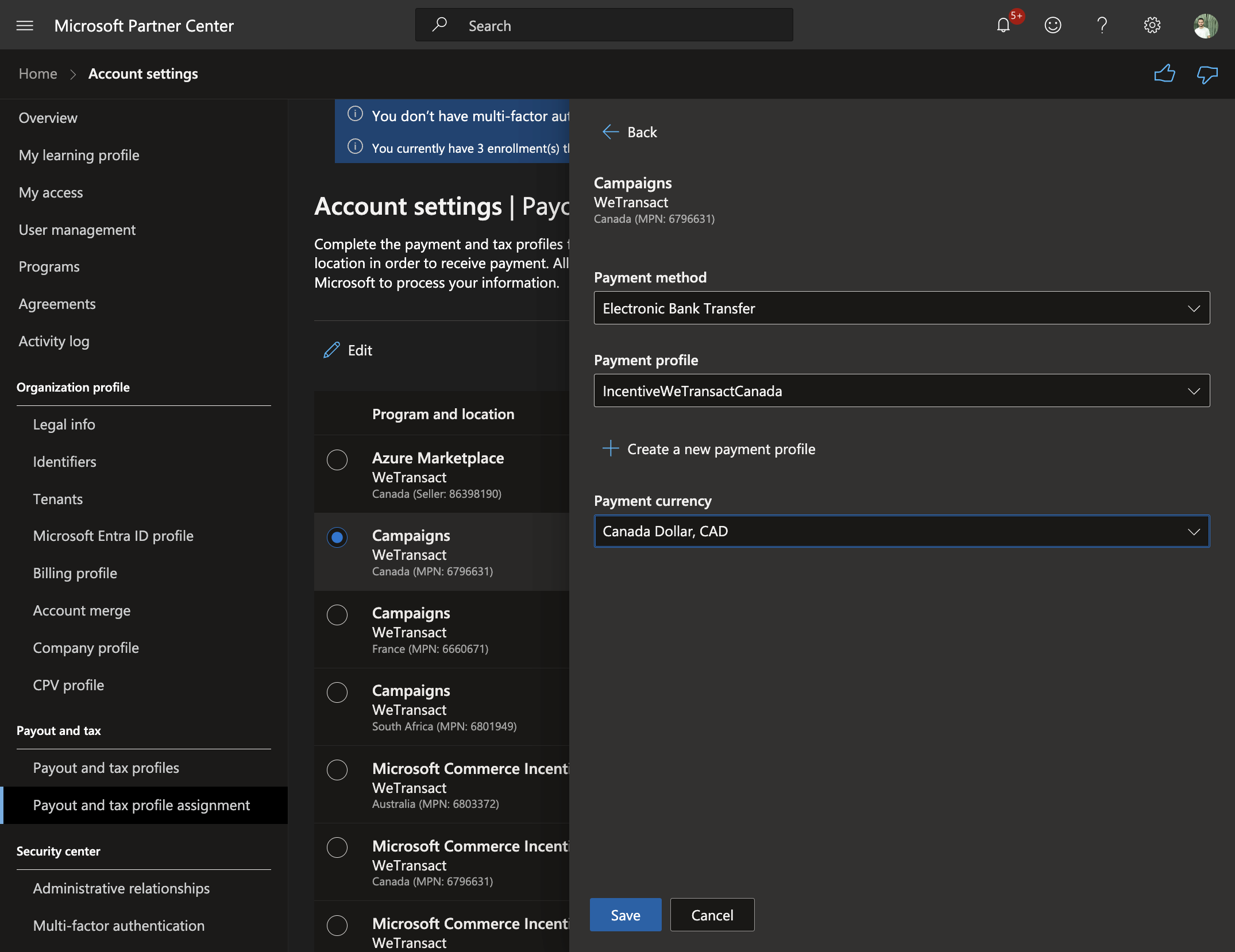Click the multi-factor info icon in banner
Image resolution: width=1235 pixels, height=952 pixels.
[355, 114]
